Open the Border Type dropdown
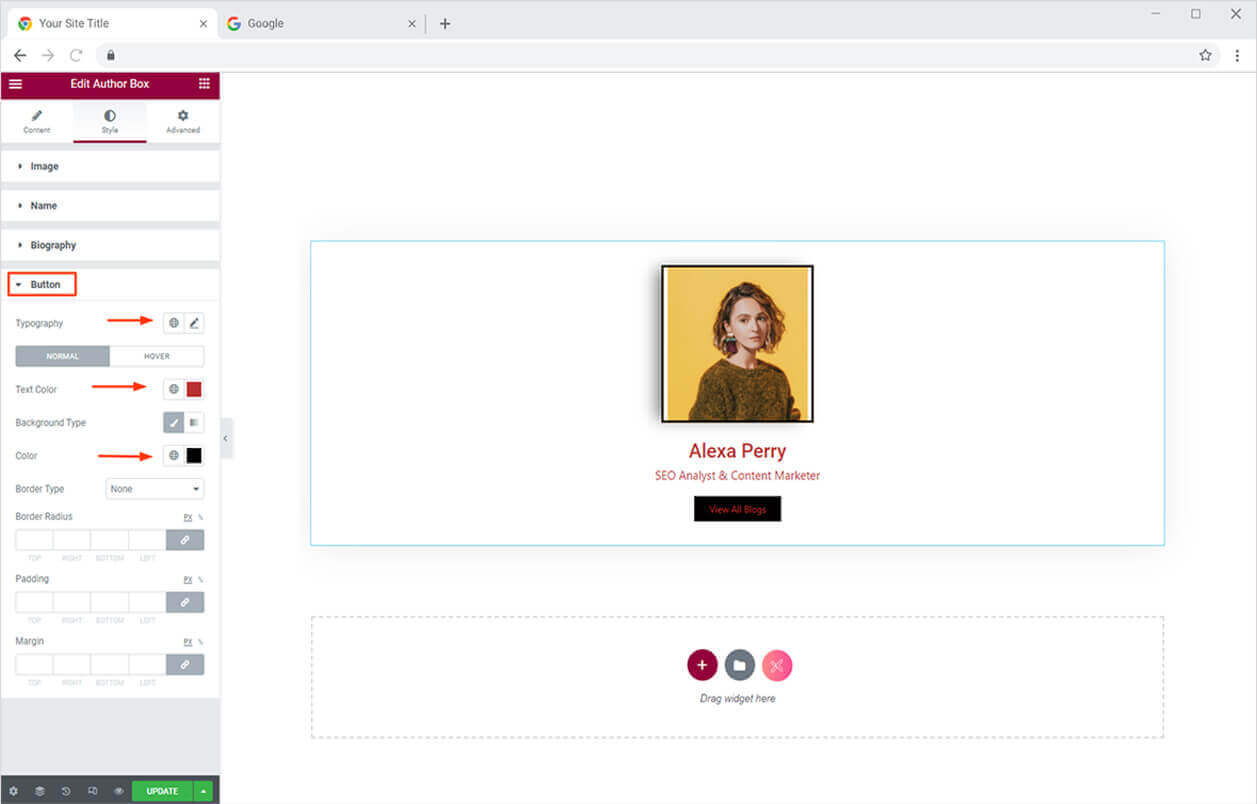This screenshot has width=1257, height=804. click(x=155, y=489)
